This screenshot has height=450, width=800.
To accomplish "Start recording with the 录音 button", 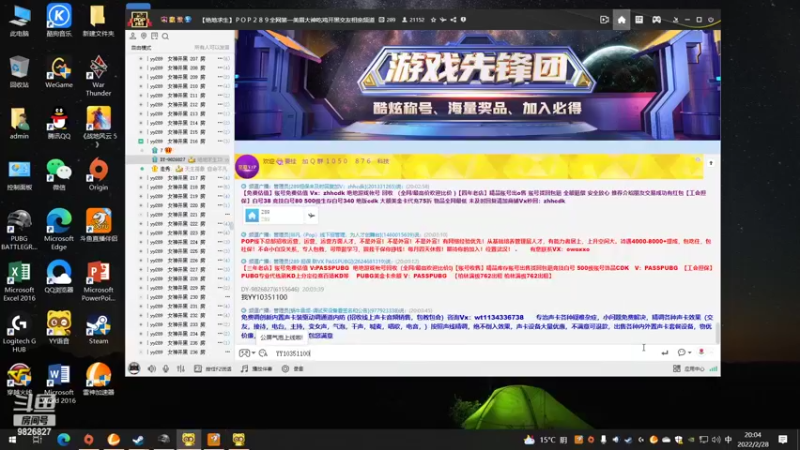I will pos(293,368).
